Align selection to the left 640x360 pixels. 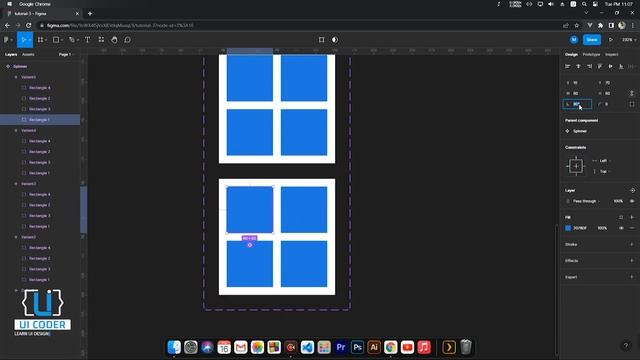567,66
